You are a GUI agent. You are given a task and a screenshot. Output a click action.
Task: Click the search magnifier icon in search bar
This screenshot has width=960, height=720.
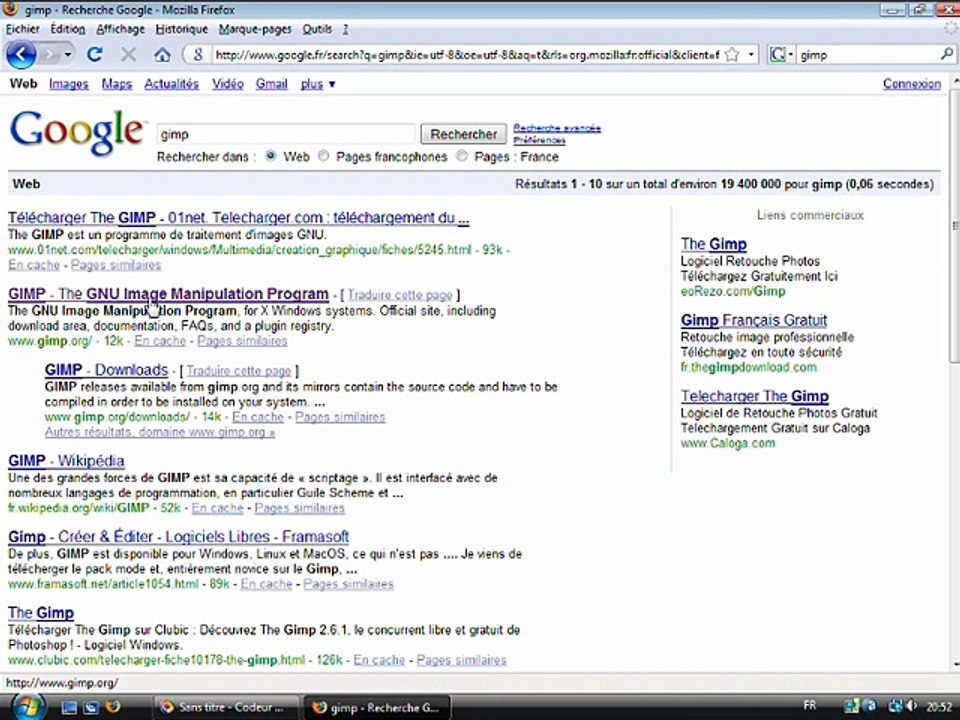[947, 54]
